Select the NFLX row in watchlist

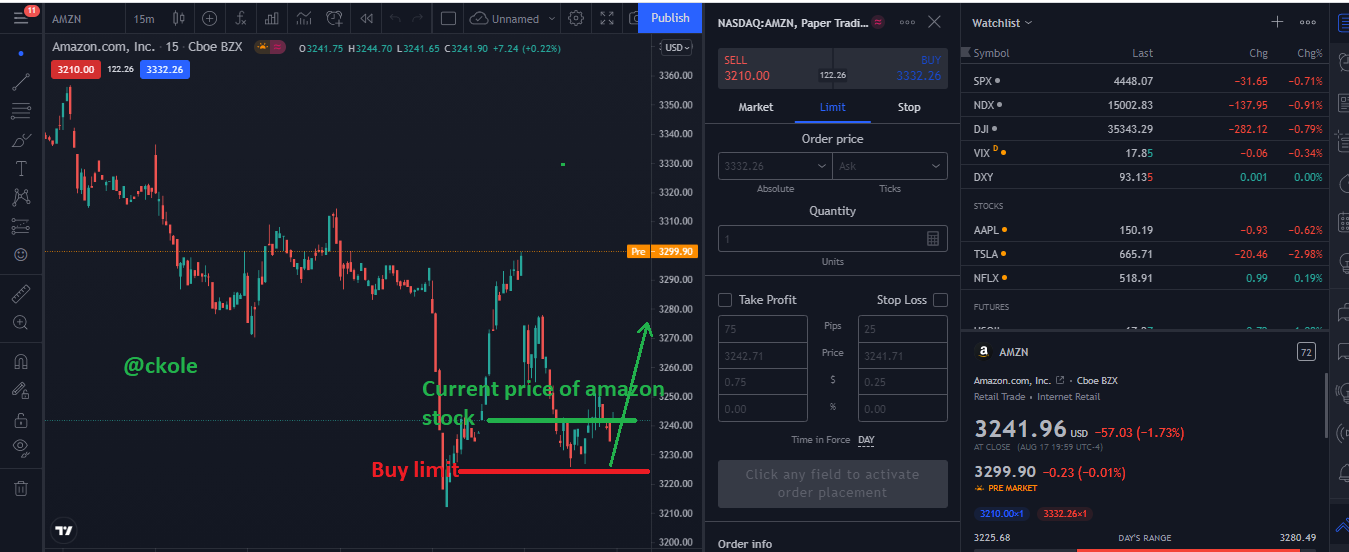coord(1144,278)
